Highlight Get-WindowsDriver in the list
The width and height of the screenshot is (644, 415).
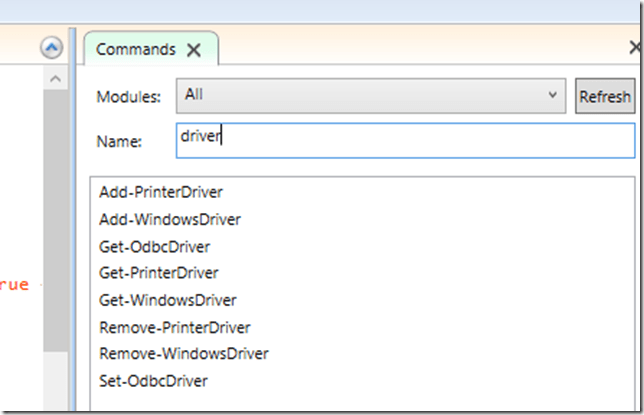pos(169,300)
